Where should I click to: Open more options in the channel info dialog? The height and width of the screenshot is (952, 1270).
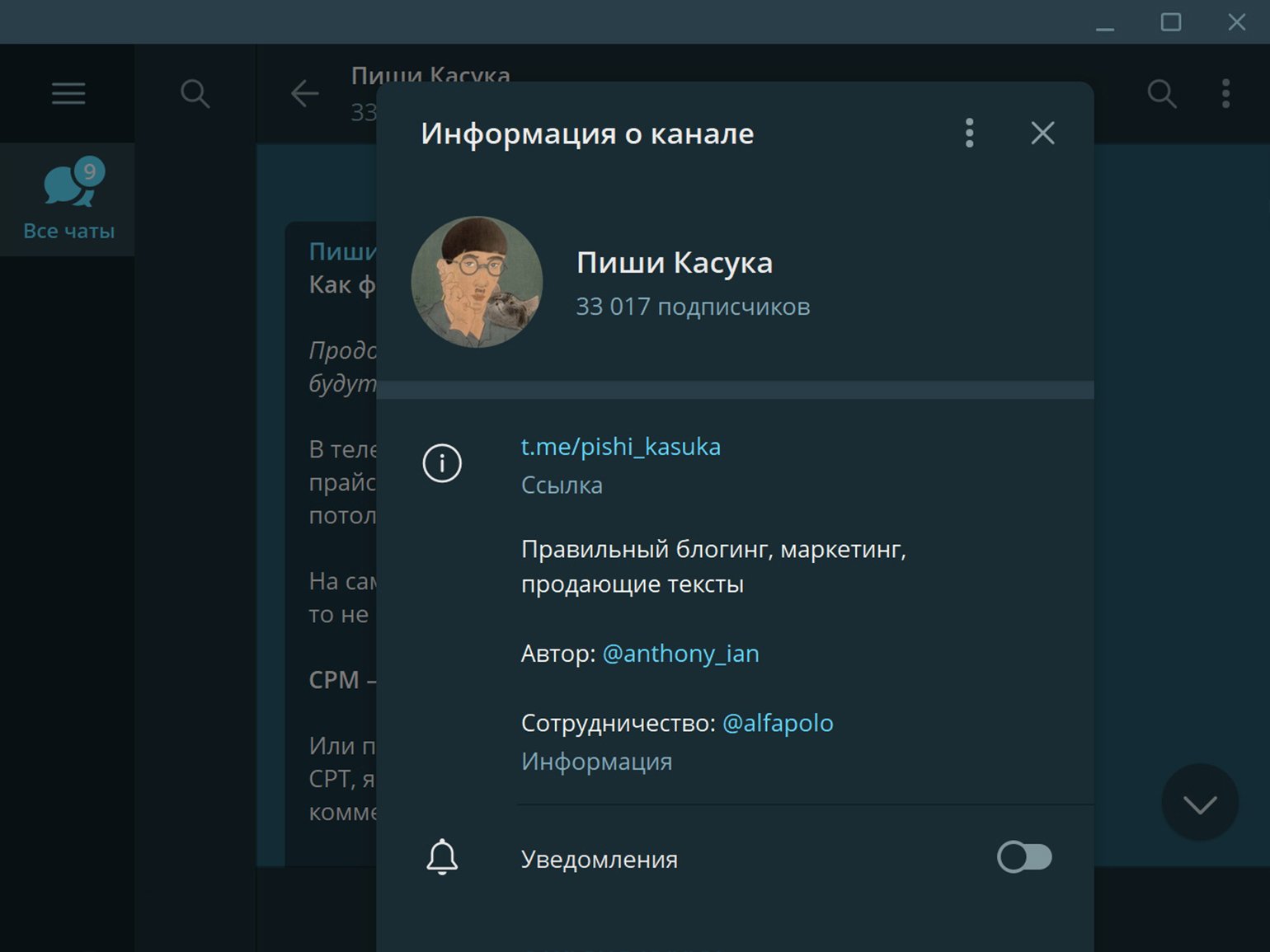click(970, 133)
